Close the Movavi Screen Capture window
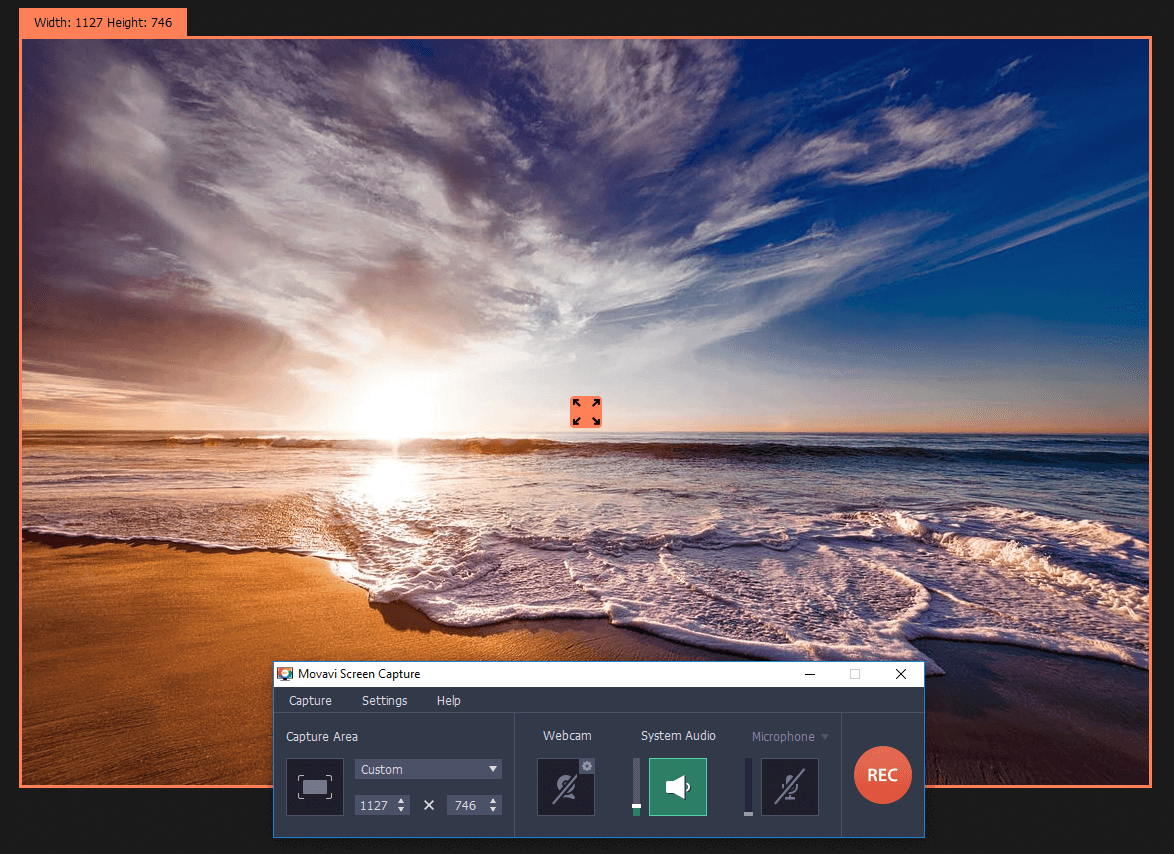The height and width of the screenshot is (854, 1174). point(901,674)
